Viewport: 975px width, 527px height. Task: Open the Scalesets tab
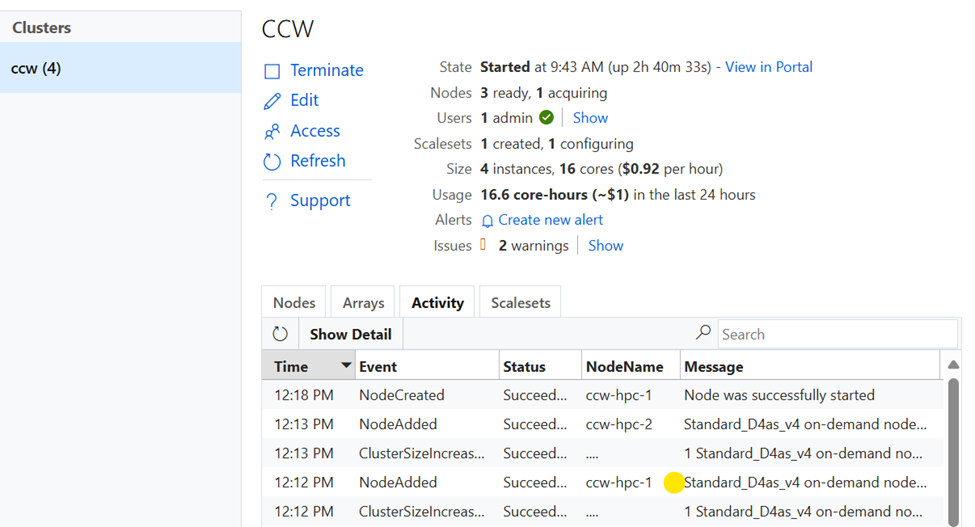click(520, 302)
